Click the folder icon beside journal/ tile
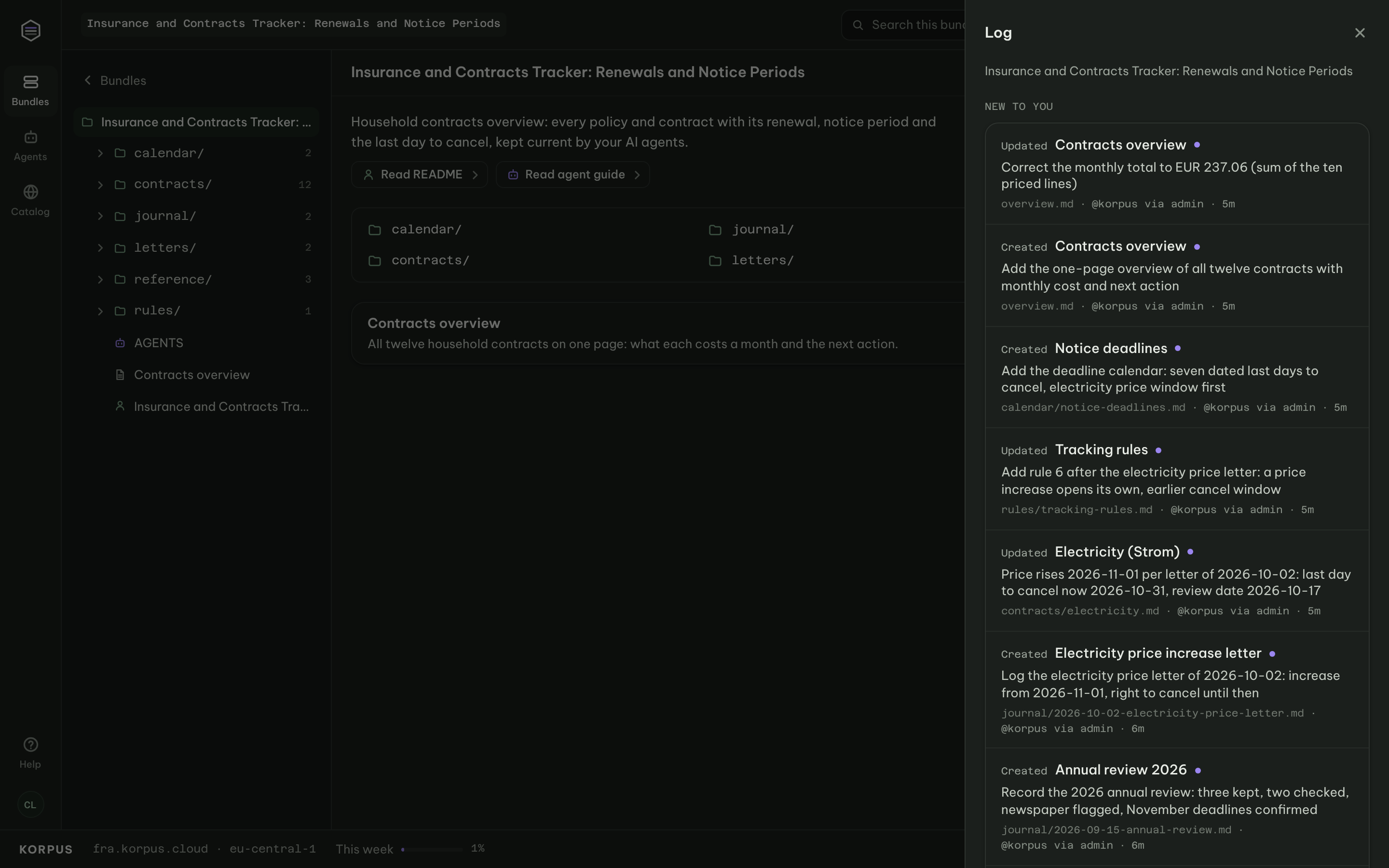The height and width of the screenshot is (868, 1389). point(715,230)
